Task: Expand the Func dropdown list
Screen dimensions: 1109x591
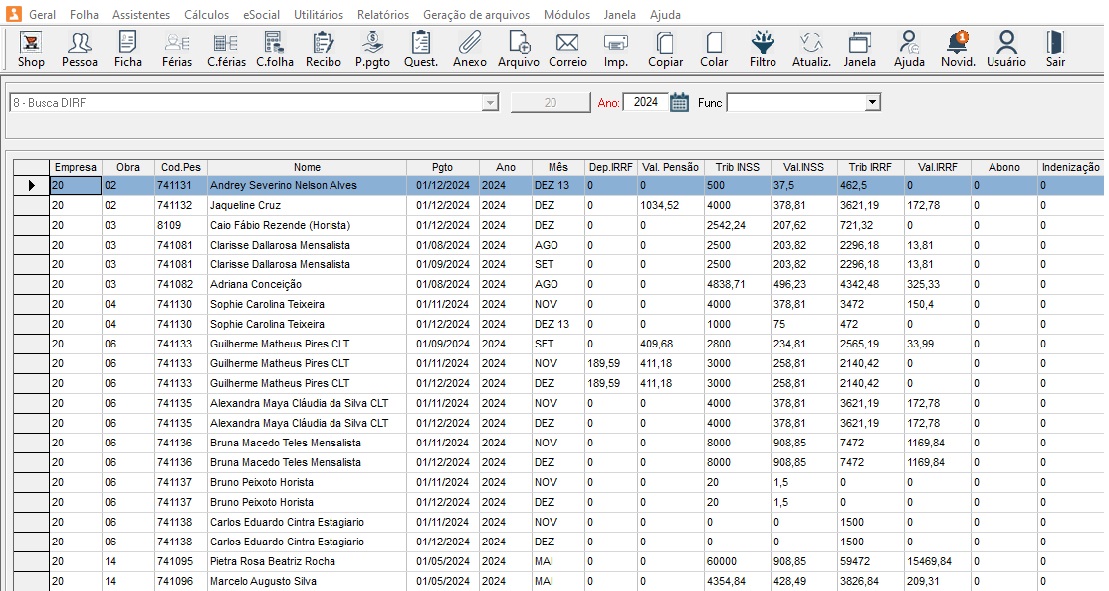Action: tap(872, 103)
